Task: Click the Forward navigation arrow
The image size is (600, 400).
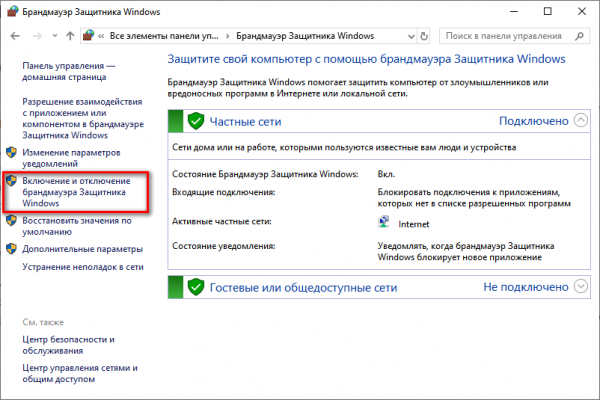Action: coord(37,36)
